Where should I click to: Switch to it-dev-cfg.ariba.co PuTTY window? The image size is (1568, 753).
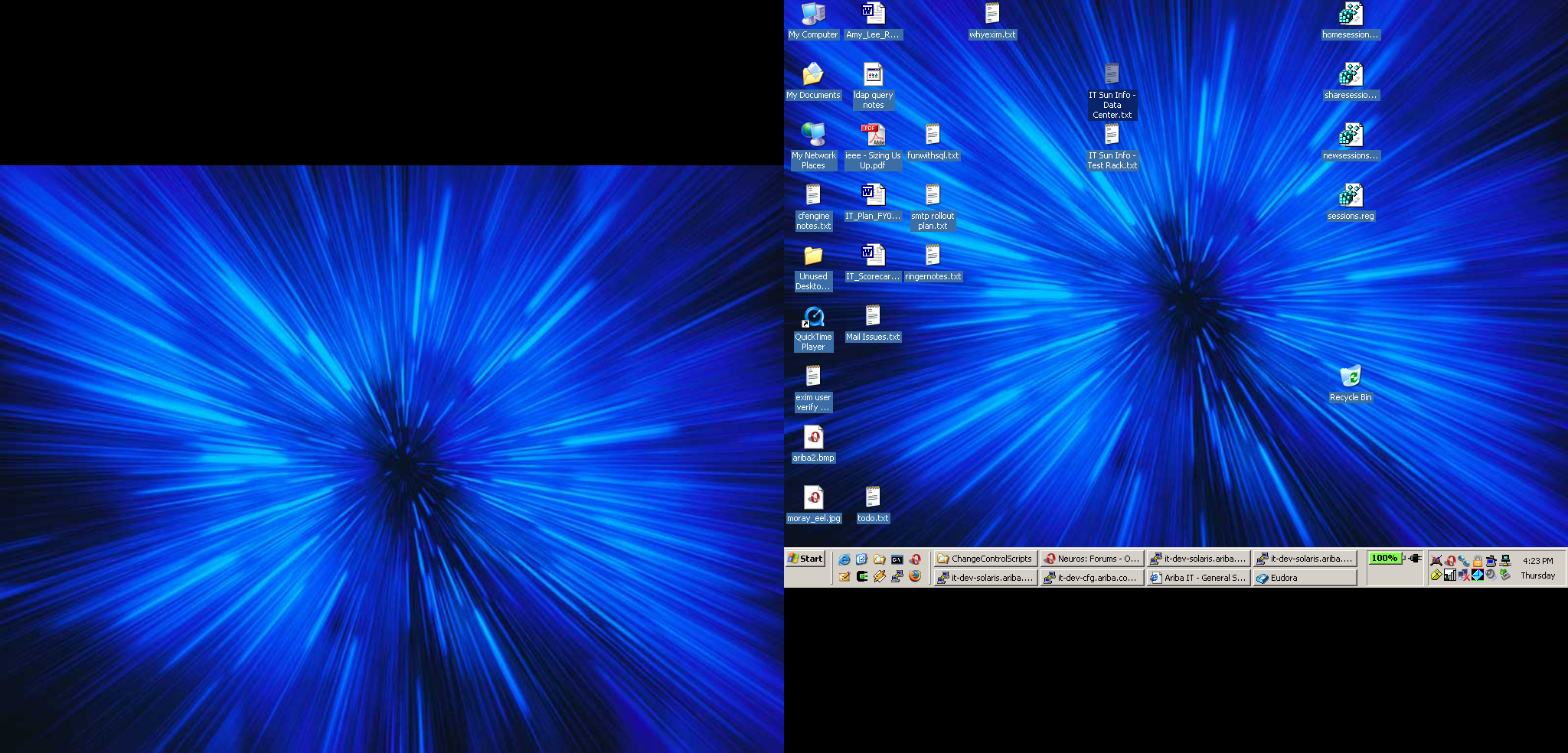pyautogui.click(x=1092, y=578)
